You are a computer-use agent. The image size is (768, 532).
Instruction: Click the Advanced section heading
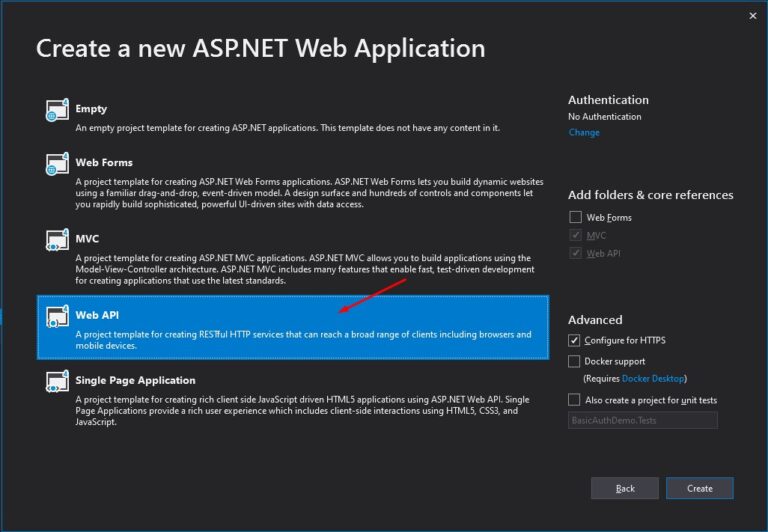coord(595,320)
